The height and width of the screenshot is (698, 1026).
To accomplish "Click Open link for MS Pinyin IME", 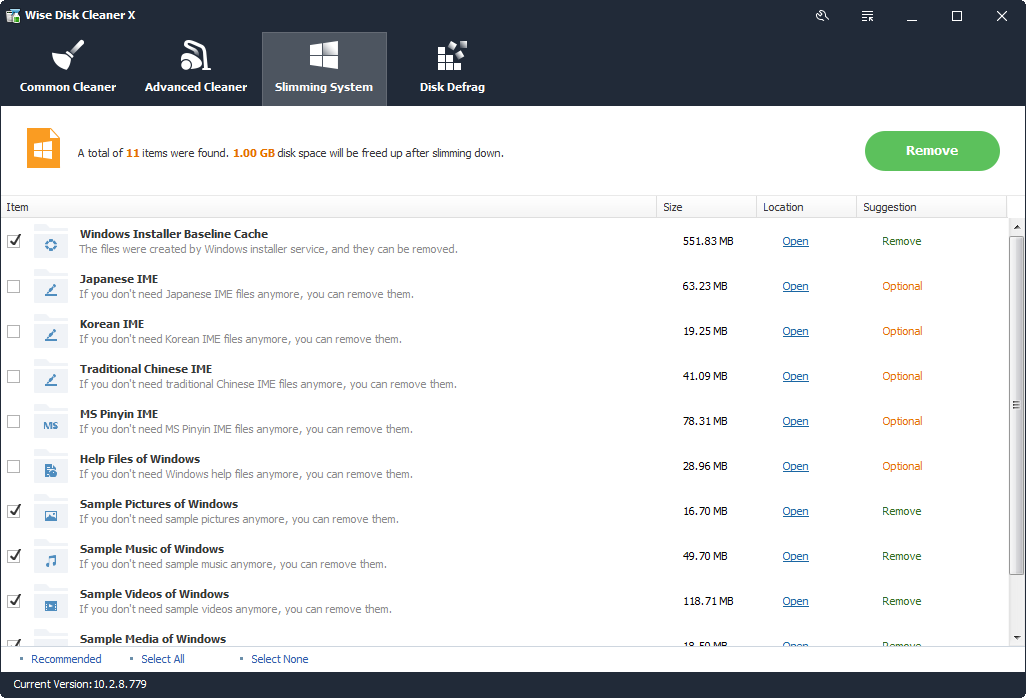I will coord(795,422).
